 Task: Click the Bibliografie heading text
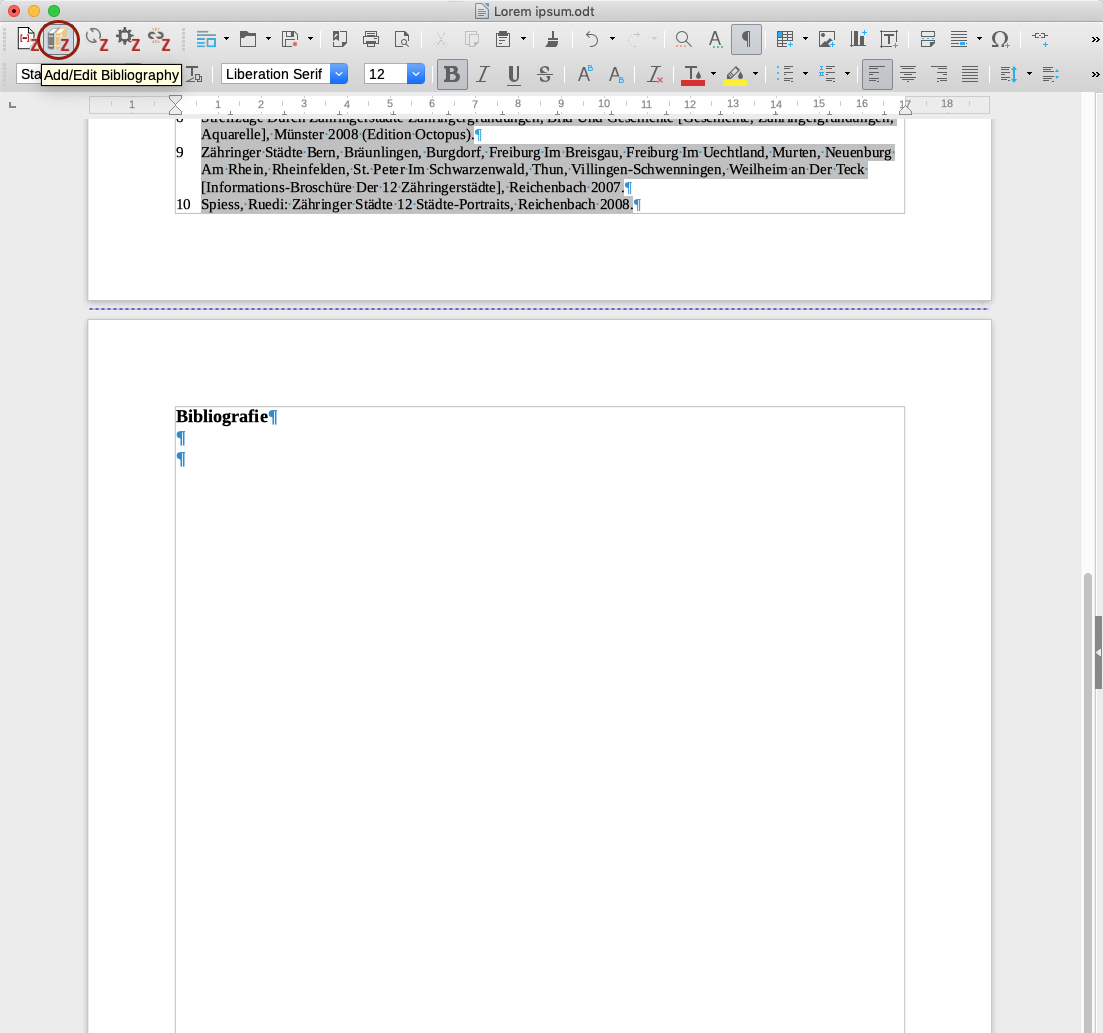click(x=222, y=416)
